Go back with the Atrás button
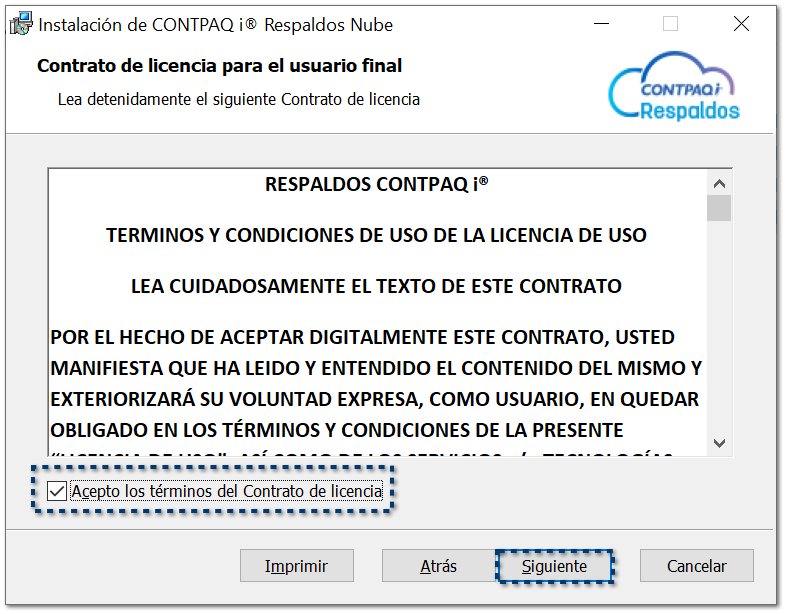786x614 pixels. (438, 566)
